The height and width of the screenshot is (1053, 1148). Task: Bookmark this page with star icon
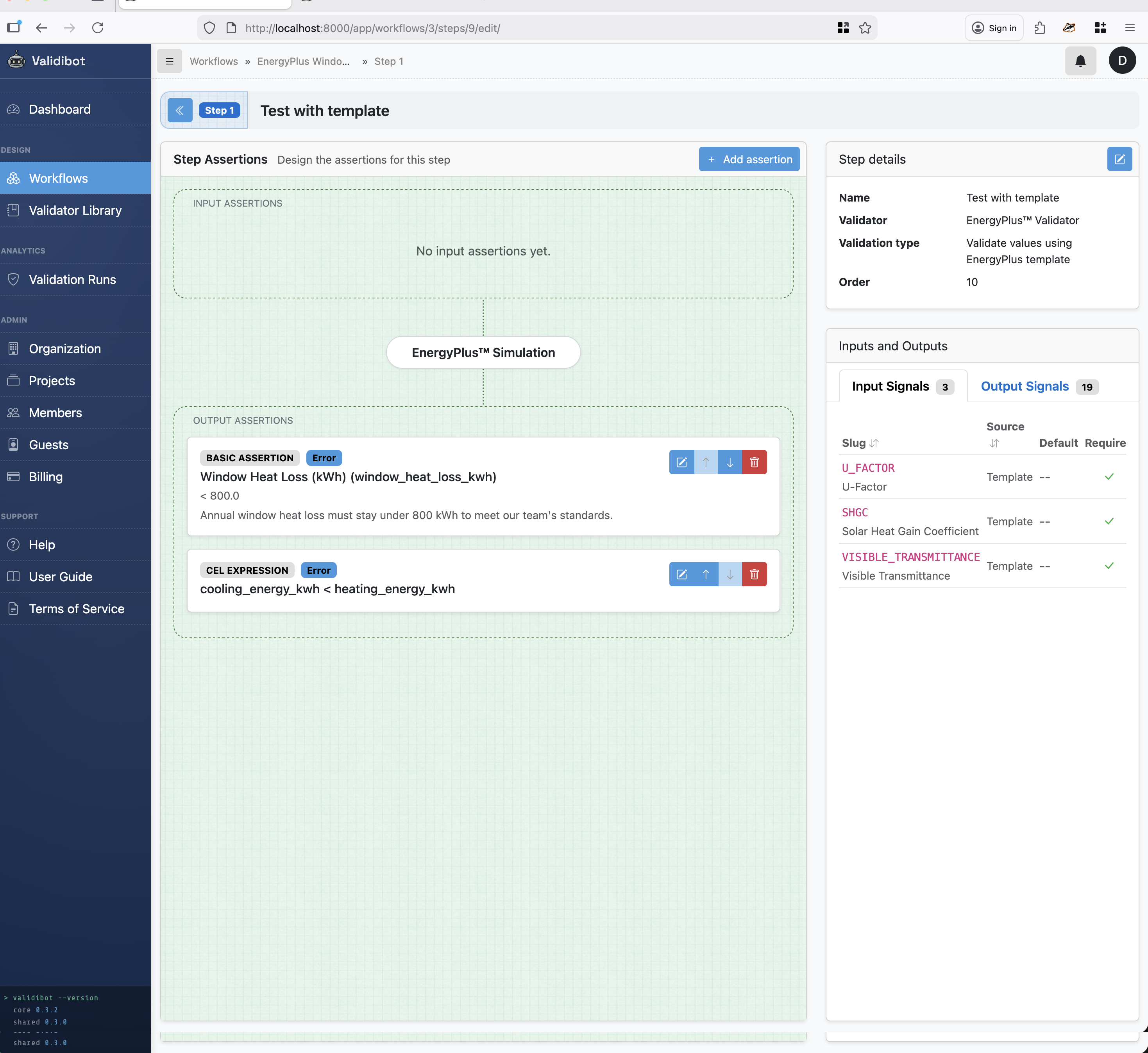pos(865,28)
